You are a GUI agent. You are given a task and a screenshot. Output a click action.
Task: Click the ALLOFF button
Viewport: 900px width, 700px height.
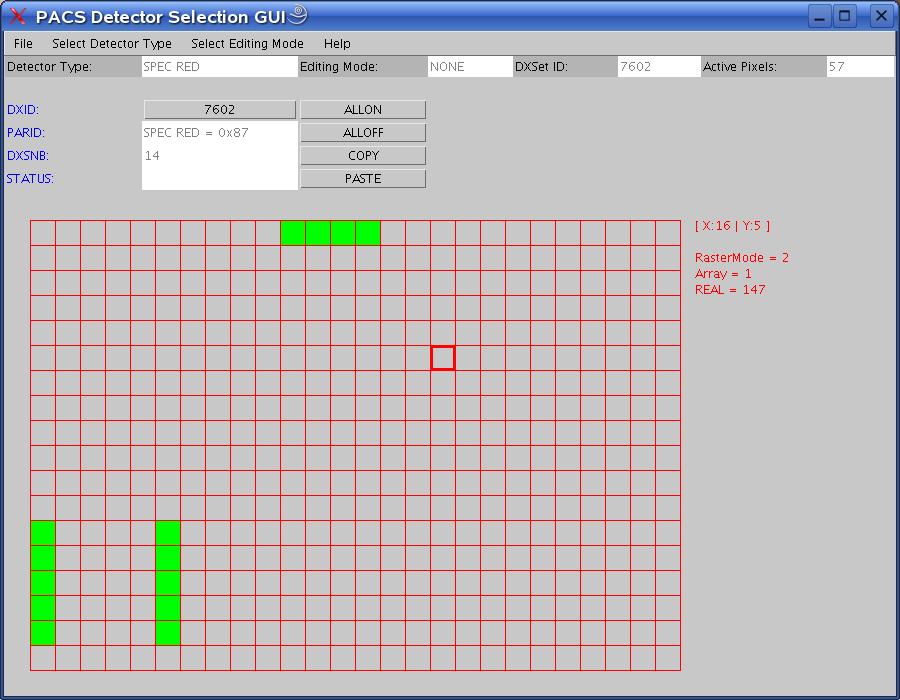[363, 133]
